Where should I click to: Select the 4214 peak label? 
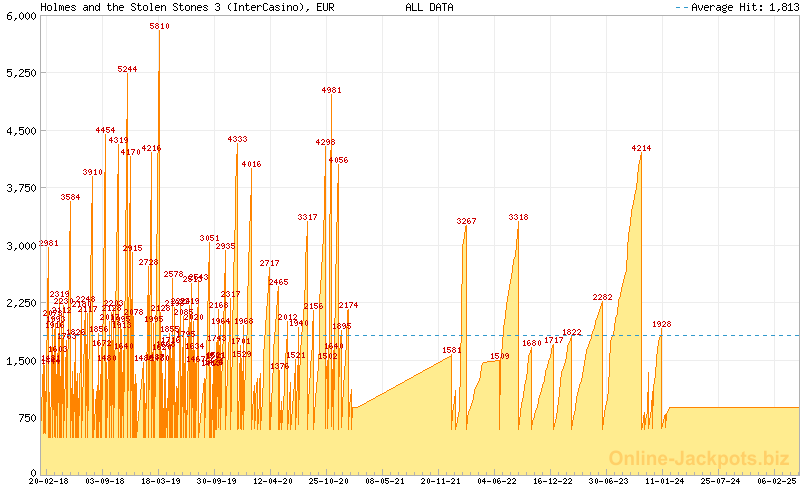[x=641, y=148]
